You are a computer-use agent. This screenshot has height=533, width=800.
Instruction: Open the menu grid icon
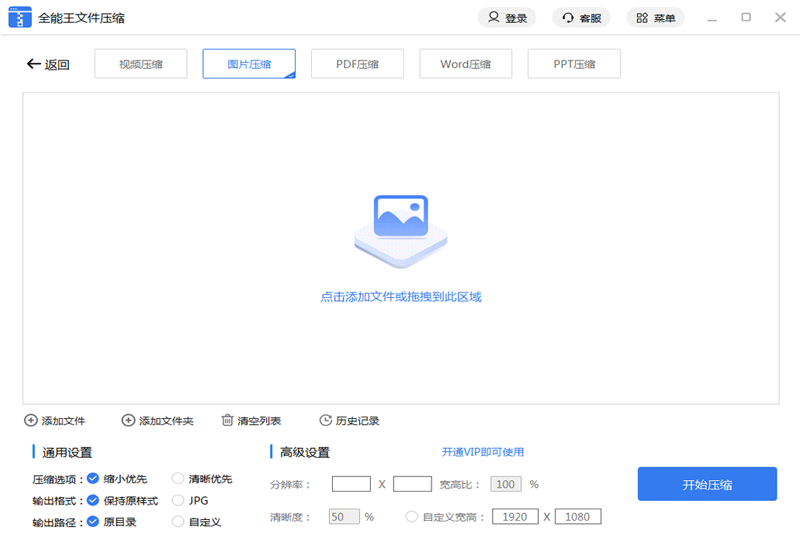click(642, 18)
